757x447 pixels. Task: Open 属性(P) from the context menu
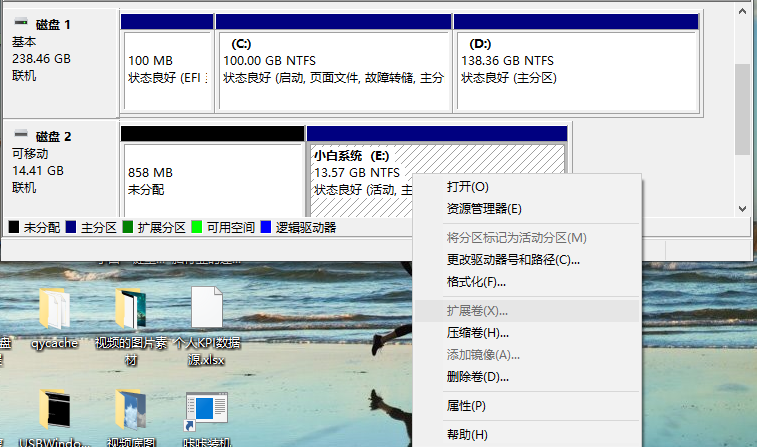pos(465,406)
